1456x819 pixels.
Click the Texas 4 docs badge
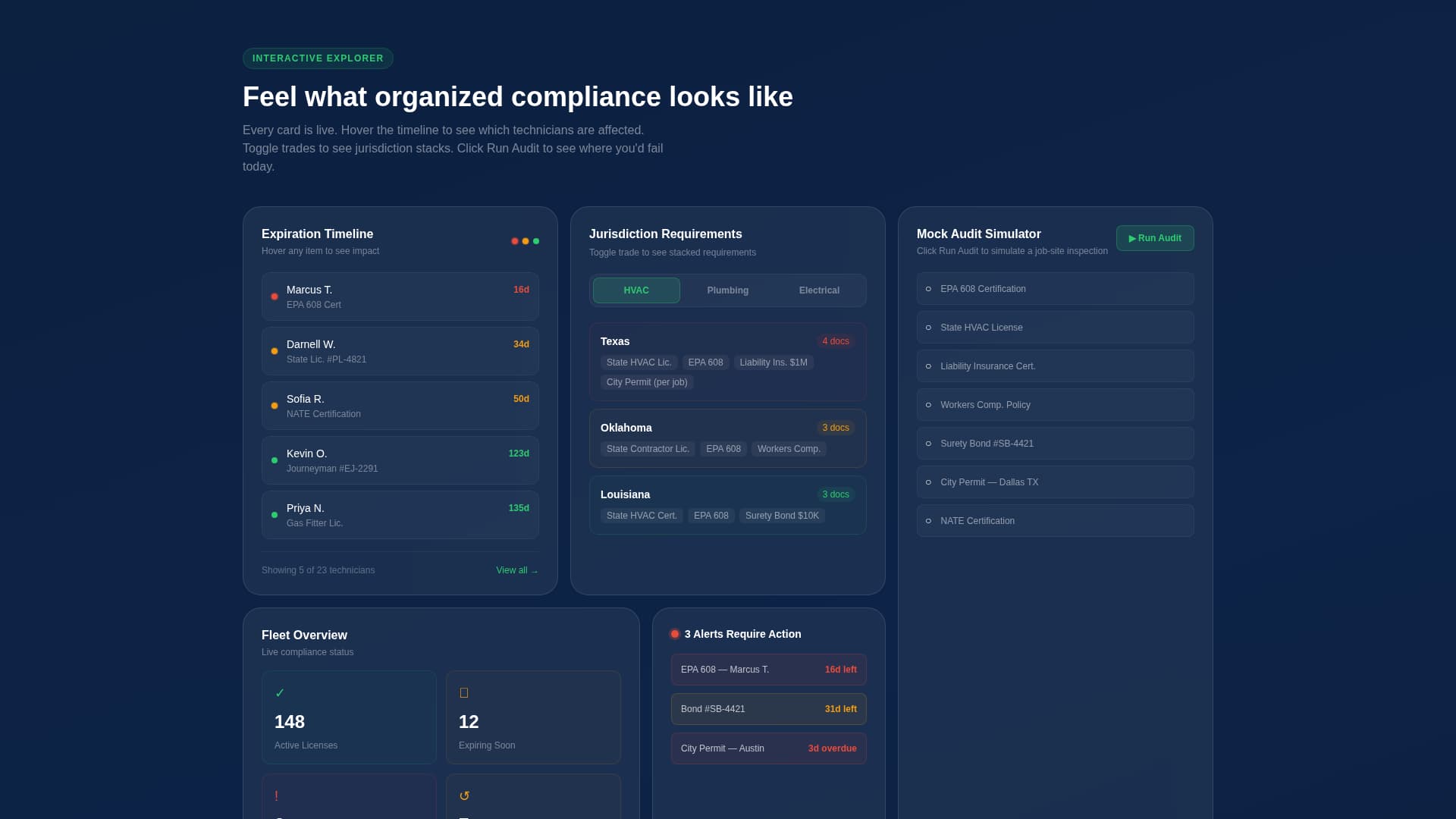836,341
